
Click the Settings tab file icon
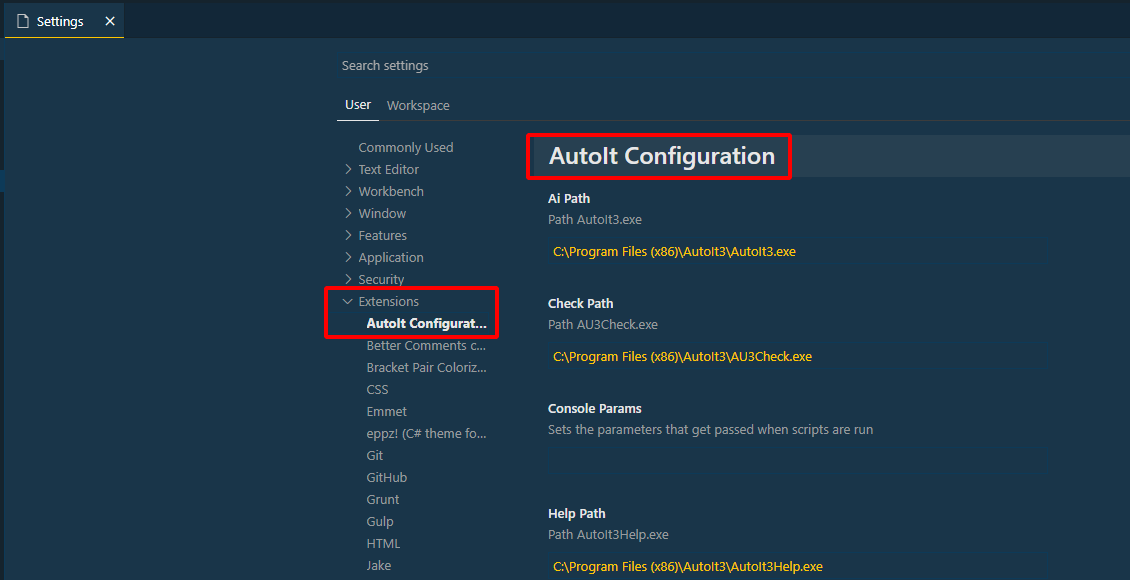23,22
